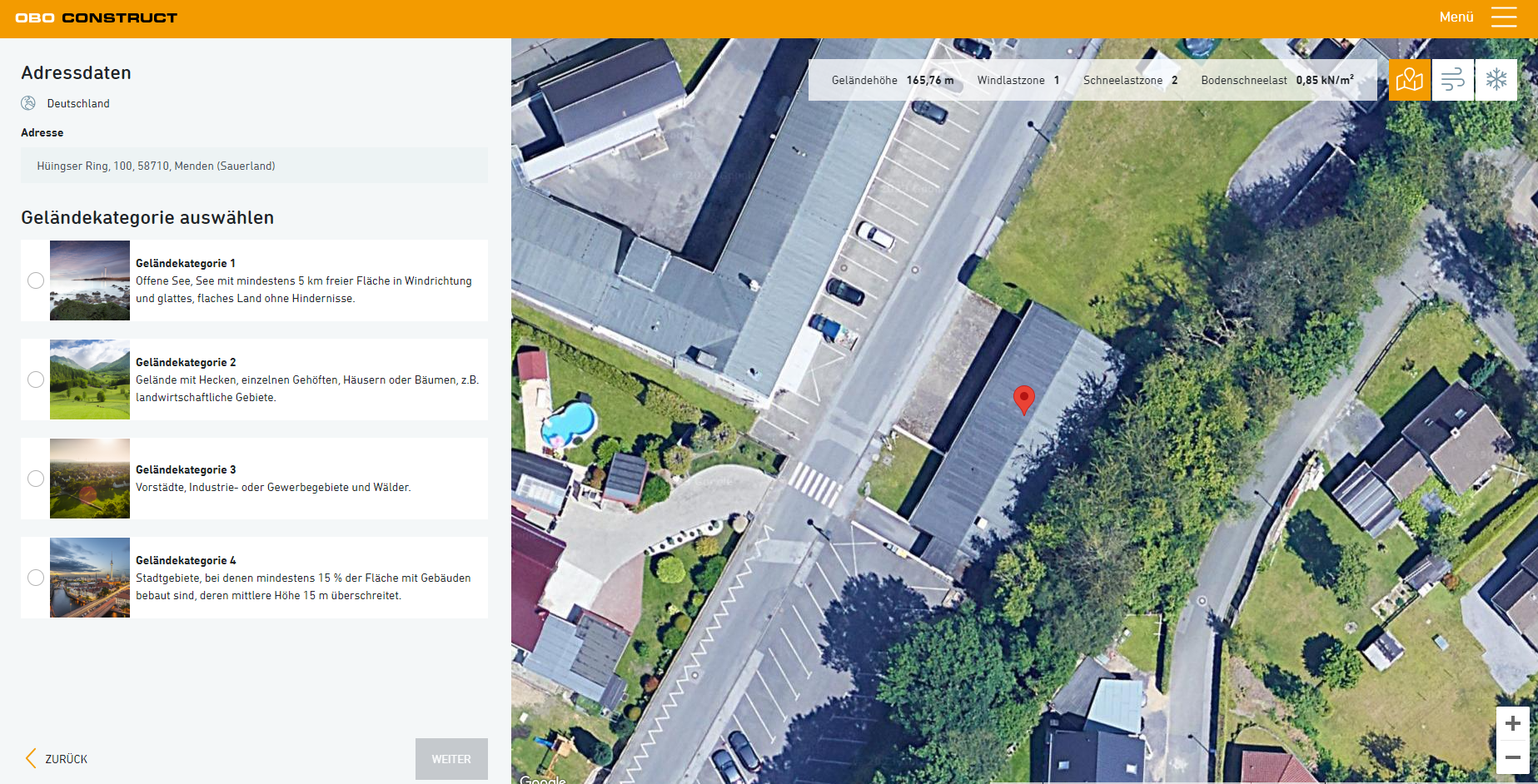Image resolution: width=1538 pixels, height=784 pixels.
Task: Select Geländekategorie 1 radio button
Action: 36,280
